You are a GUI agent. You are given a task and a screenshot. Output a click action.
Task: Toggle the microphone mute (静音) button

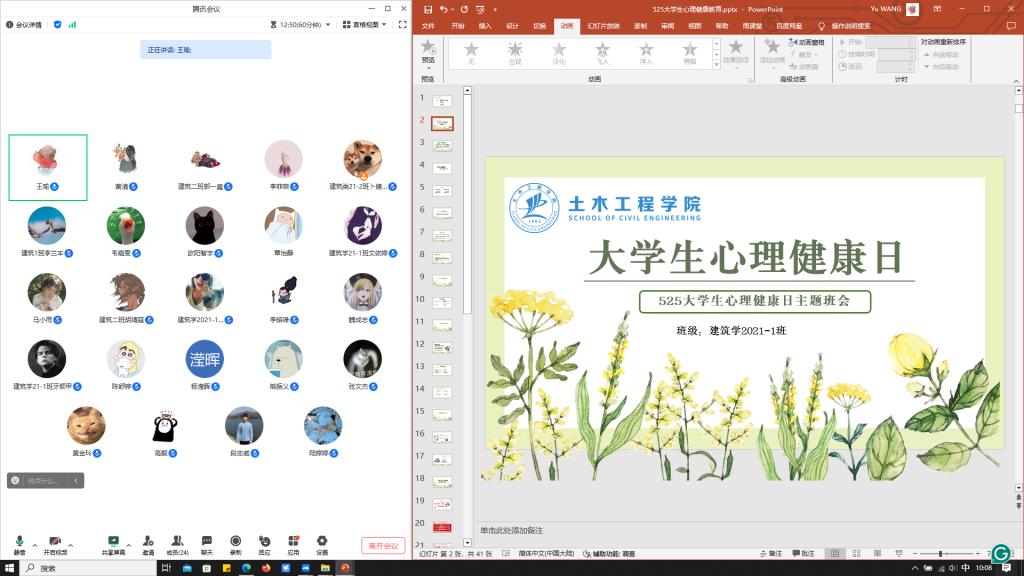19,541
